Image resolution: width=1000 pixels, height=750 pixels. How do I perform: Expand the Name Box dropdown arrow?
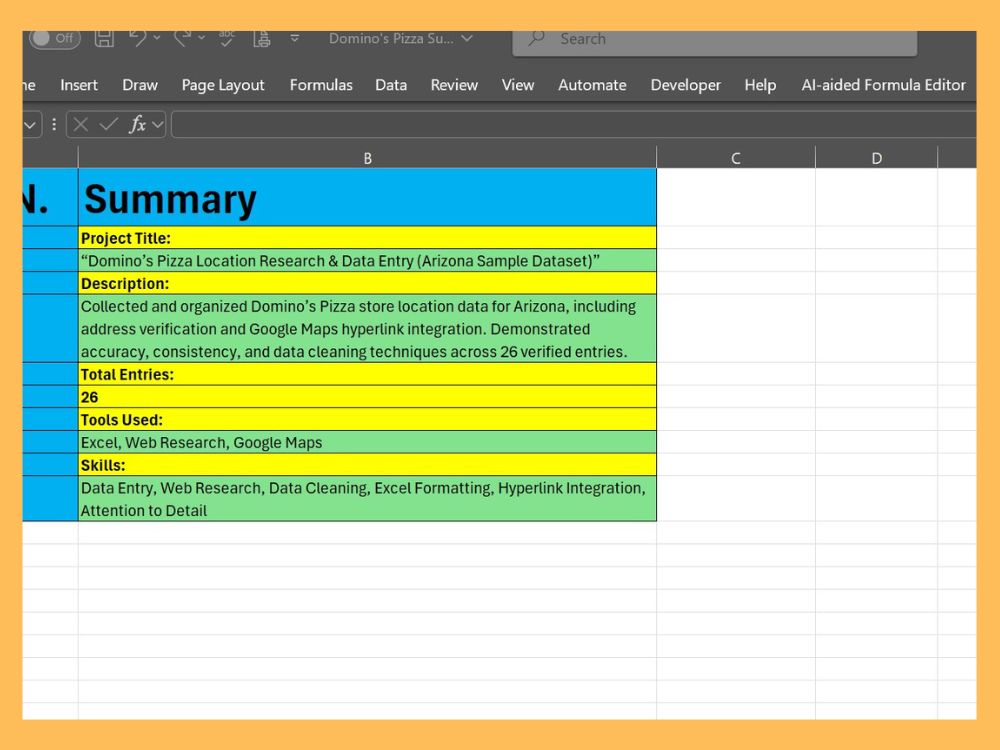click(30, 125)
